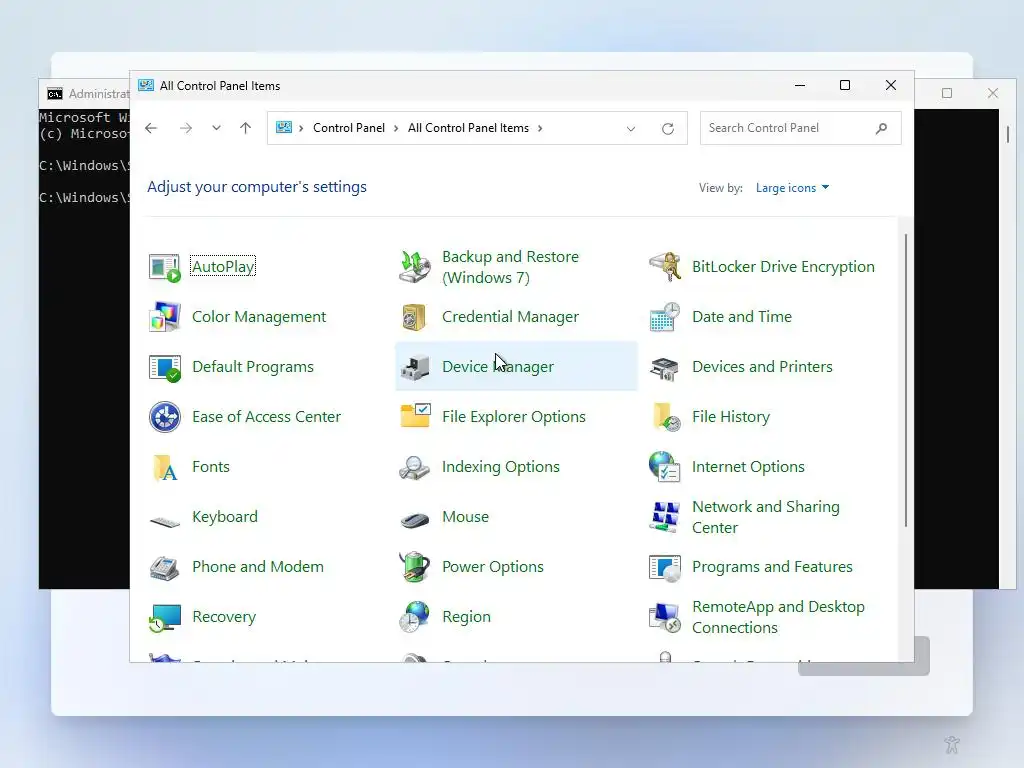Open the File History icon
Screen dimensions: 1024x768
click(x=665, y=417)
